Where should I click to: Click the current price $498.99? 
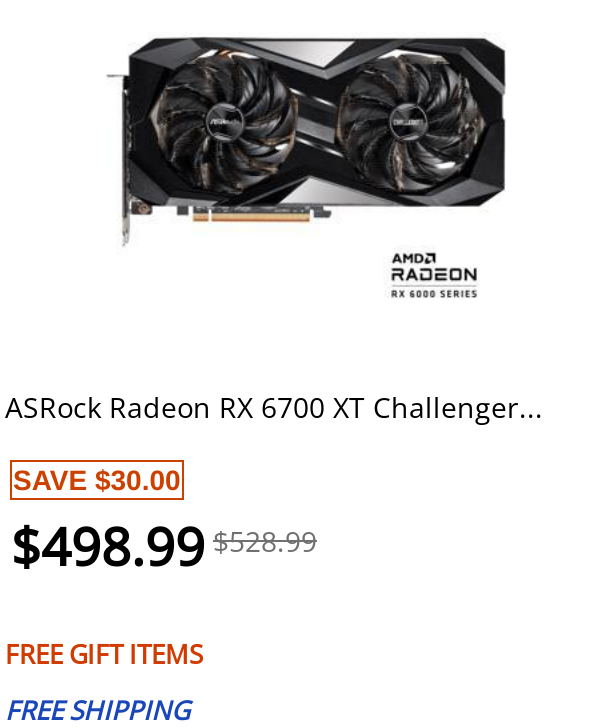click(x=109, y=546)
